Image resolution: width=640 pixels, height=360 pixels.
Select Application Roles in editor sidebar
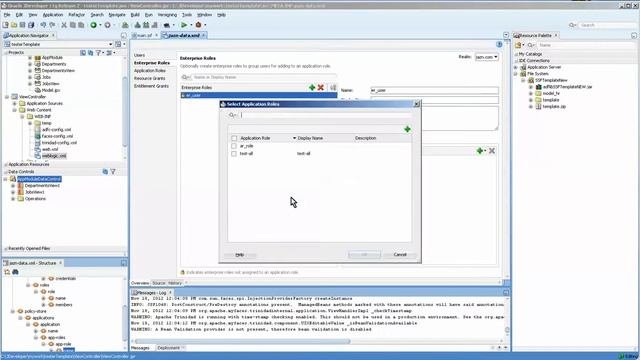(150, 71)
